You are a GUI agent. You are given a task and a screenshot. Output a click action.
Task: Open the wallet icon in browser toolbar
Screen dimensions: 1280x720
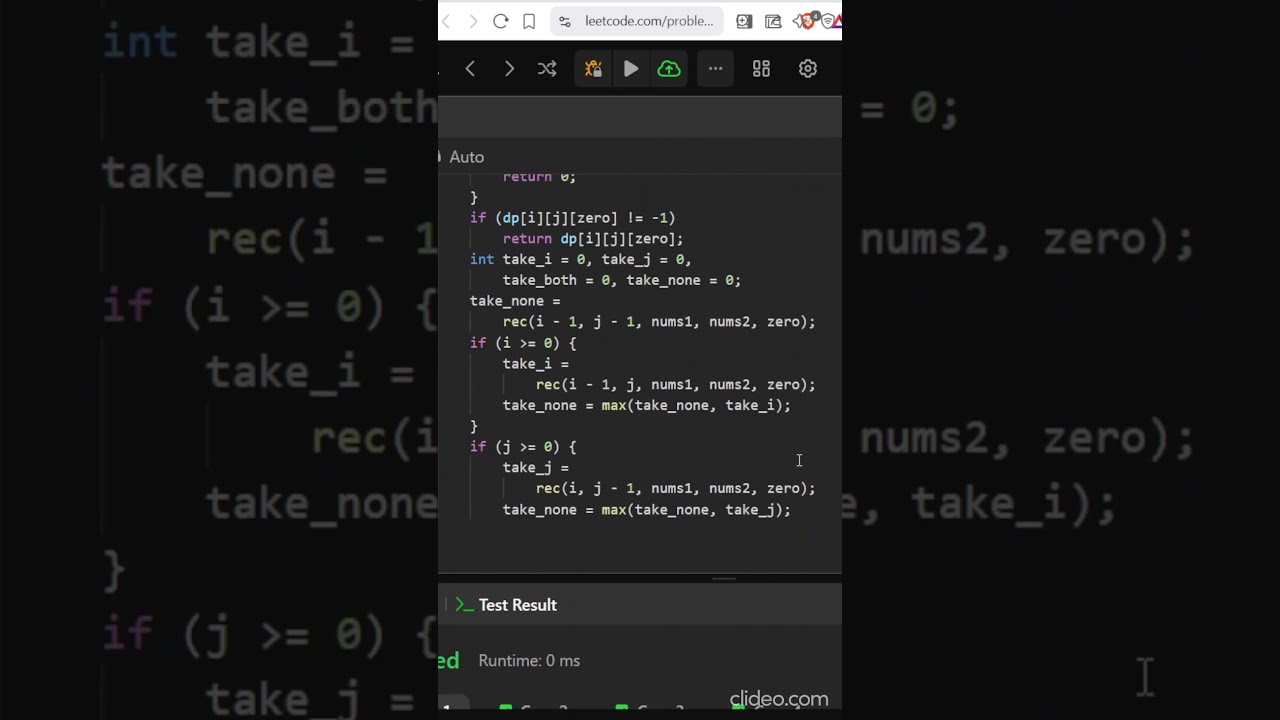(x=773, y=21)
